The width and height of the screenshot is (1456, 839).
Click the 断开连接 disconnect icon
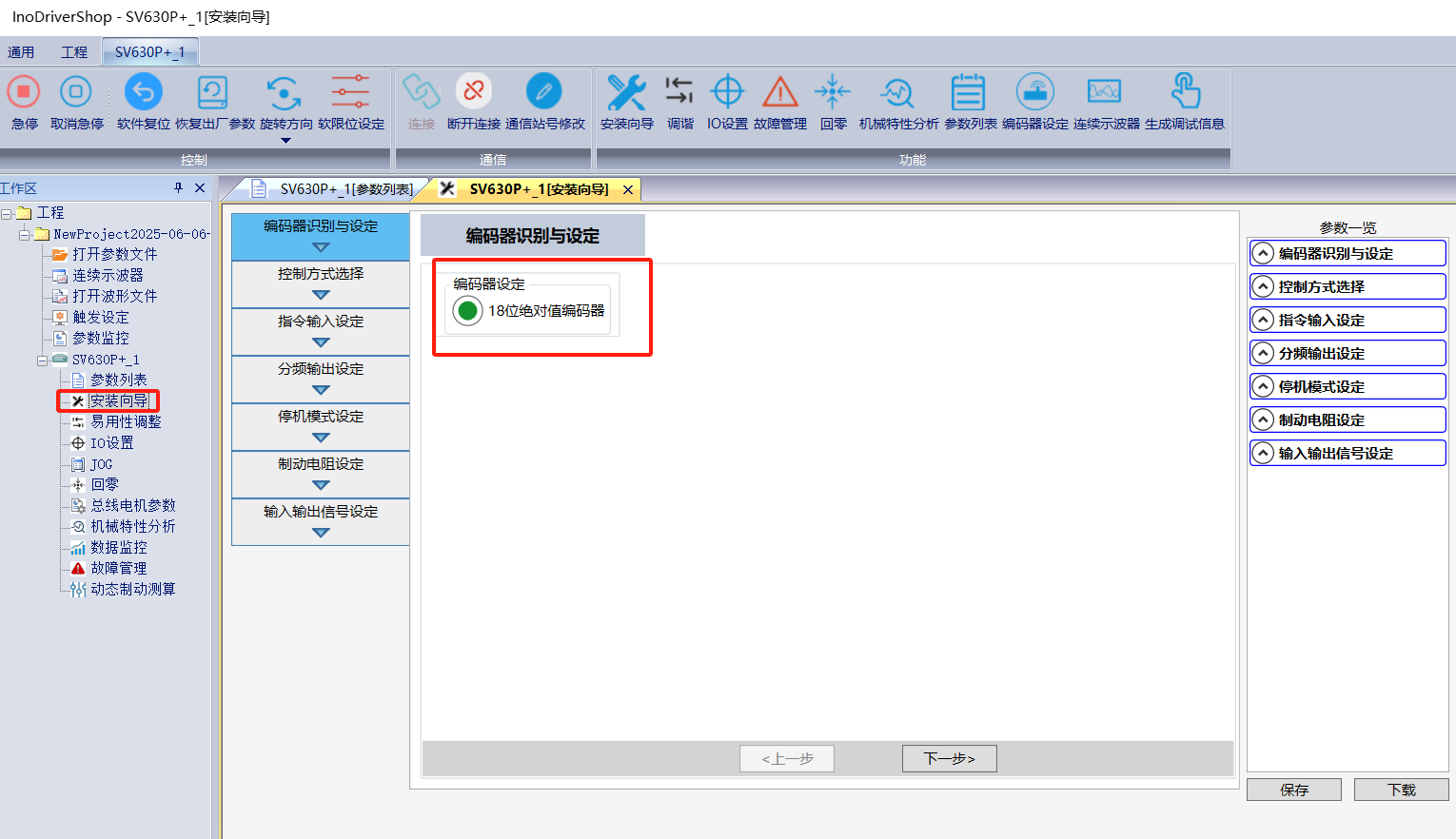(x=473, y=92)
